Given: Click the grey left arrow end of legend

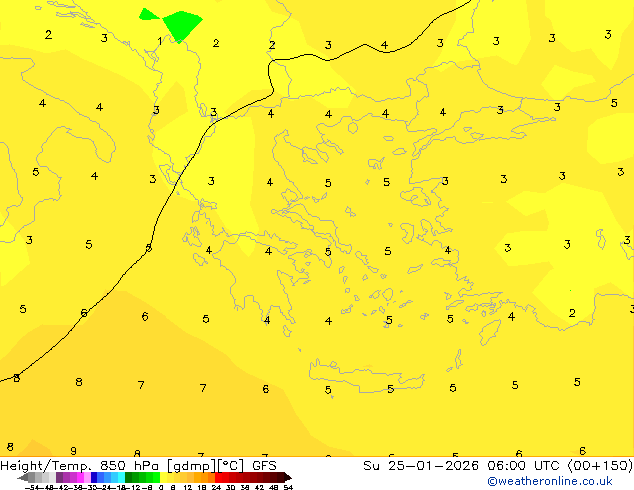Looking at the screenshot, I should (23, 477).
